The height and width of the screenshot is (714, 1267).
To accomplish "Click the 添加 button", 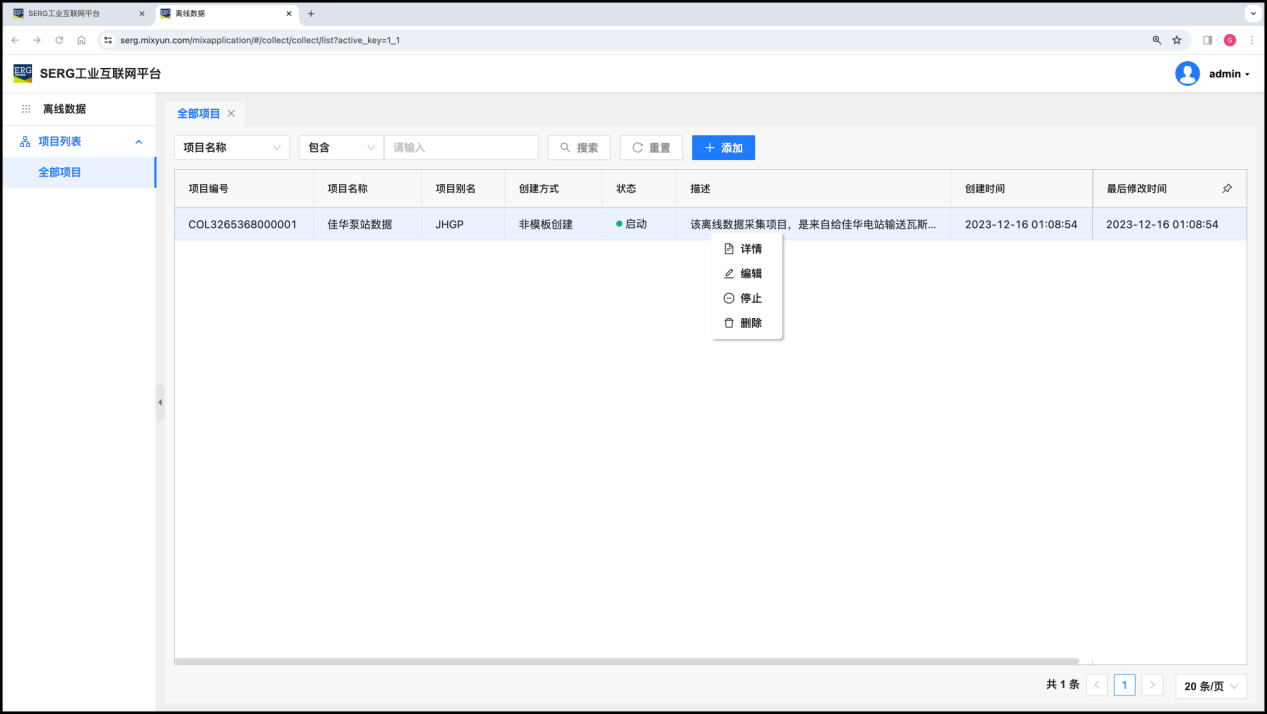I will [x=723, y=148].
